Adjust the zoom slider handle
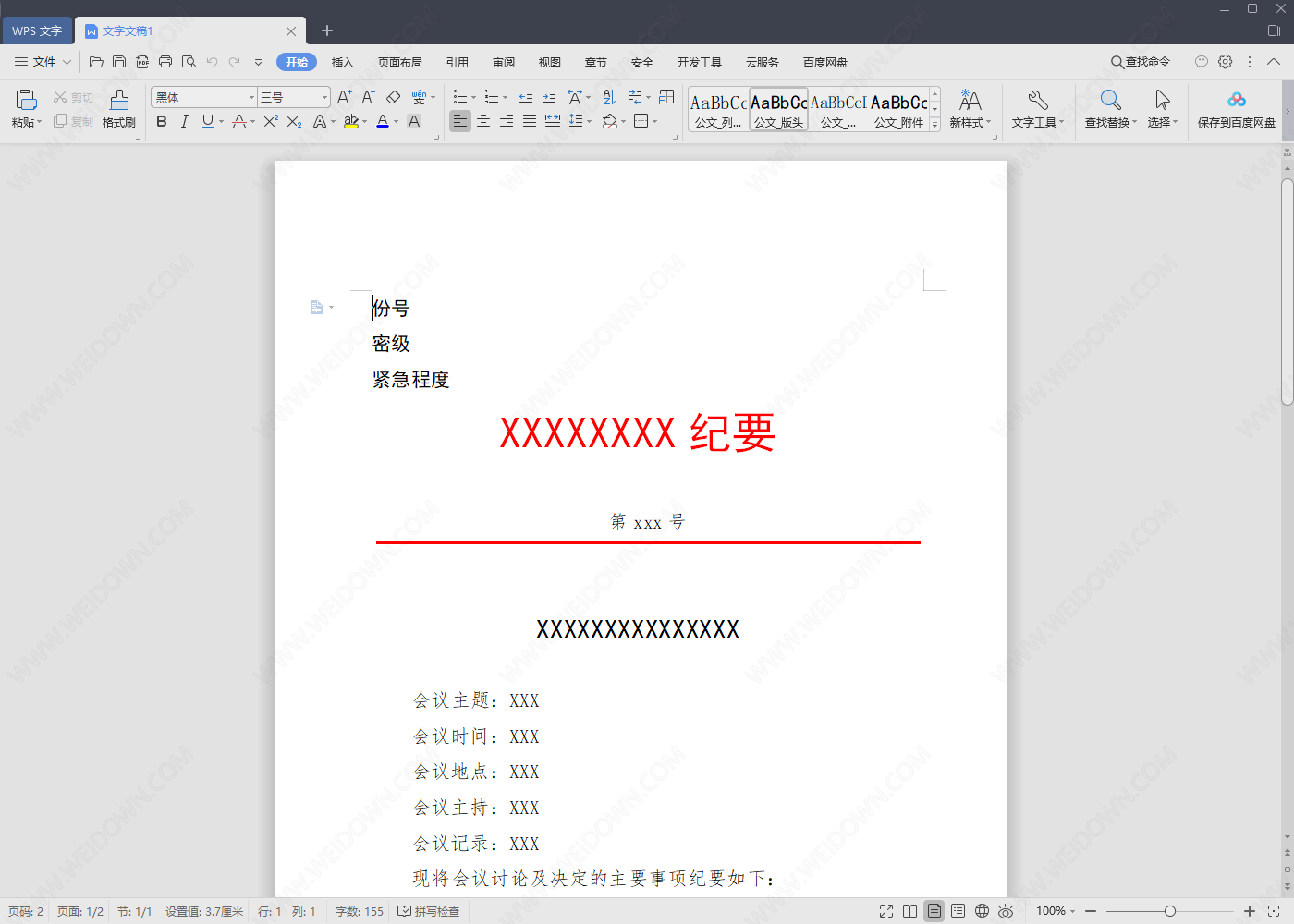The height and width of the screenshot is (924, 1294). click(x=1170, y=911)
